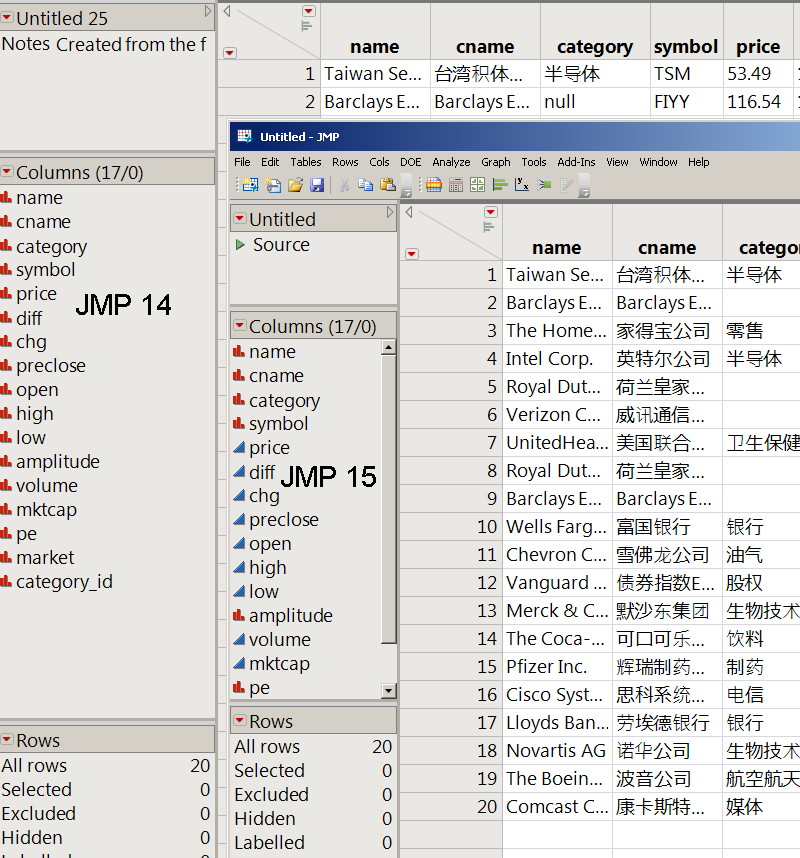Open the Add-Ins menu
This screenshot has width=800, height=858.
pyautogui.click(x=576, y=162)
